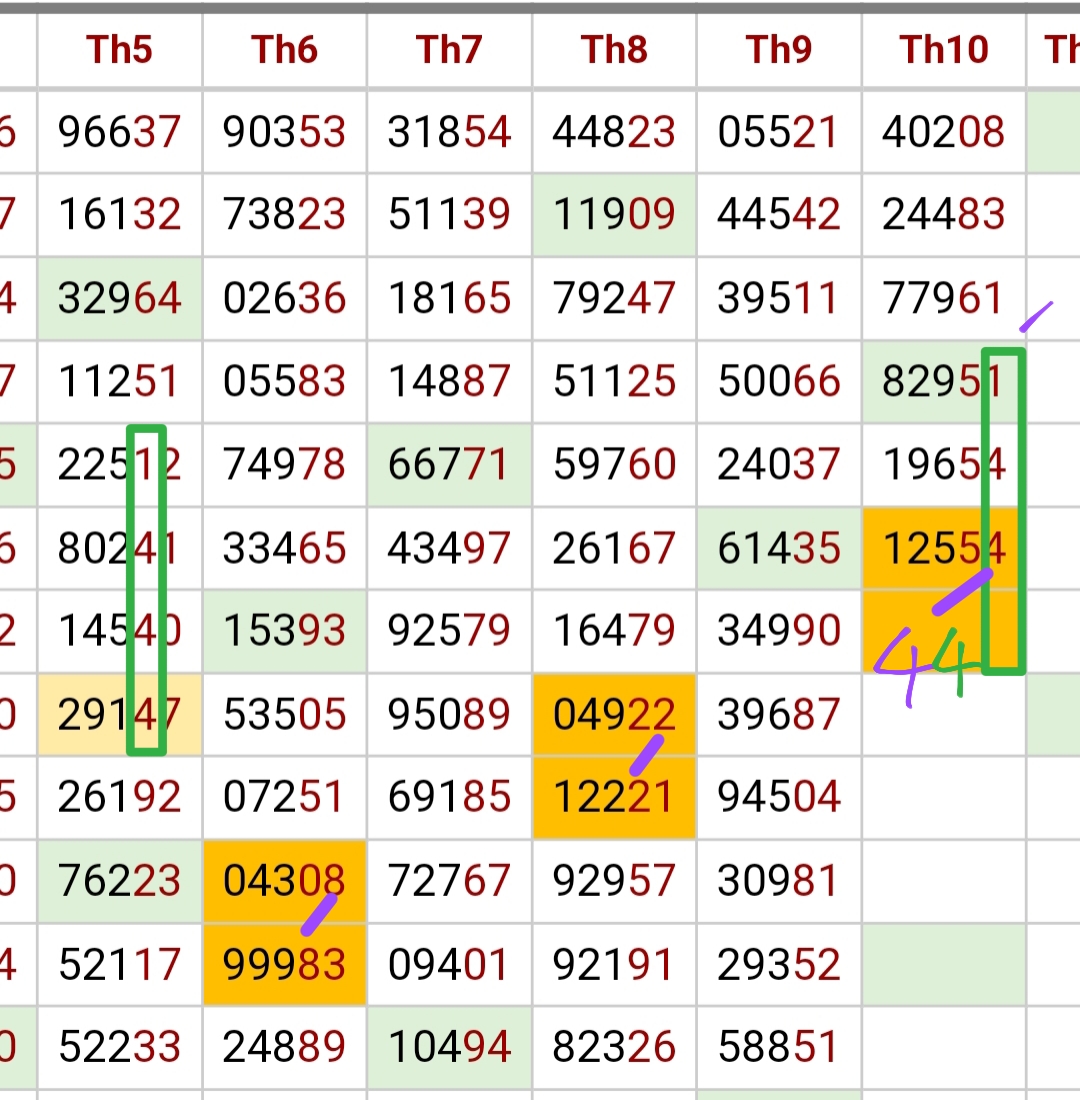Select the number 43497
The width and height of the screenshot is (1080, 1100).
coord(449,548)
